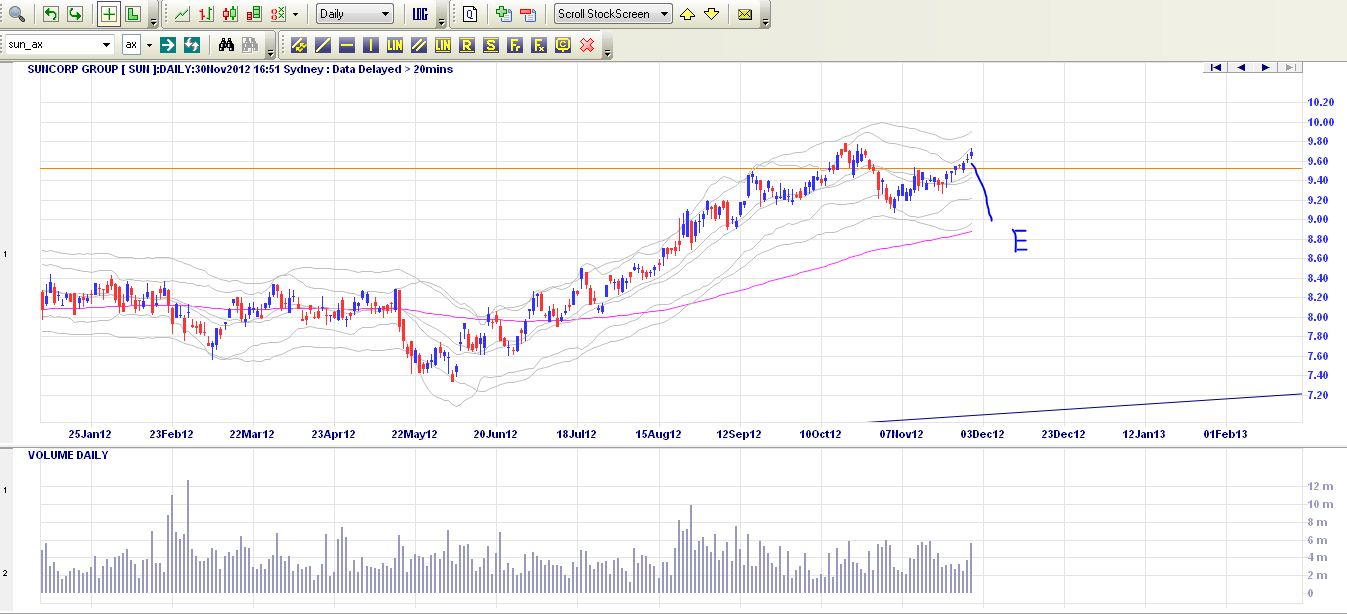Click the teal refresh swap icon
This screenshot has width=1347, height=614.
tap(192, 45)
